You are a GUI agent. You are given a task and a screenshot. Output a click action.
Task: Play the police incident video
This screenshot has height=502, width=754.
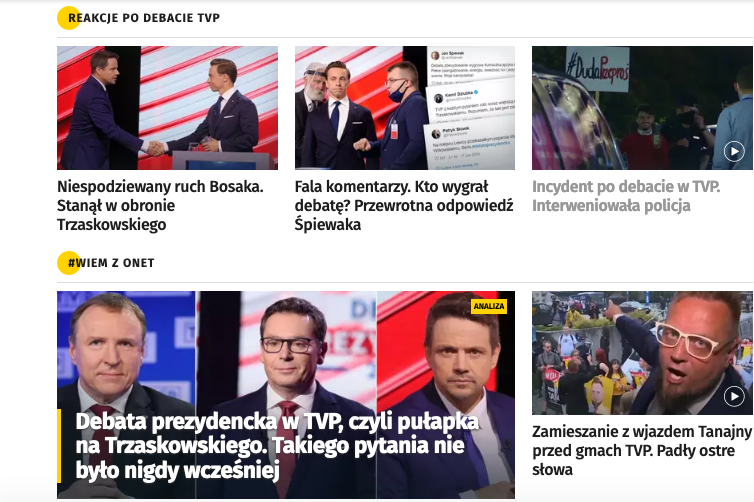click(x=734, y=152)
